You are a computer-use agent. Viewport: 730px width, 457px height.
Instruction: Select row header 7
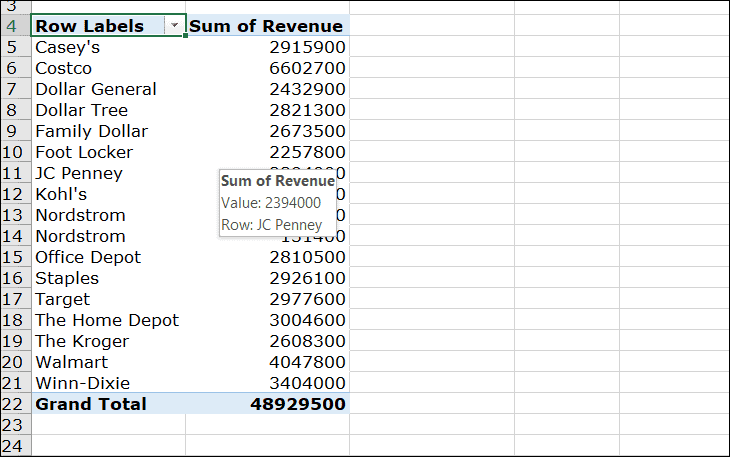[15, 89]
